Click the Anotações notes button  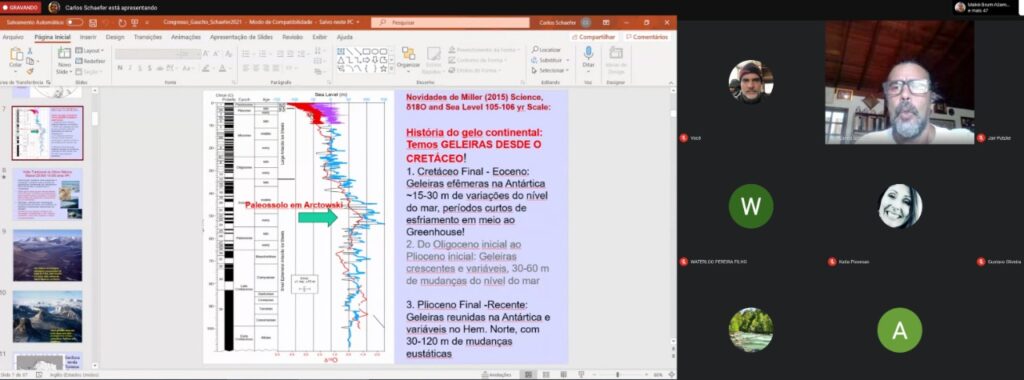tap(497, 375)
